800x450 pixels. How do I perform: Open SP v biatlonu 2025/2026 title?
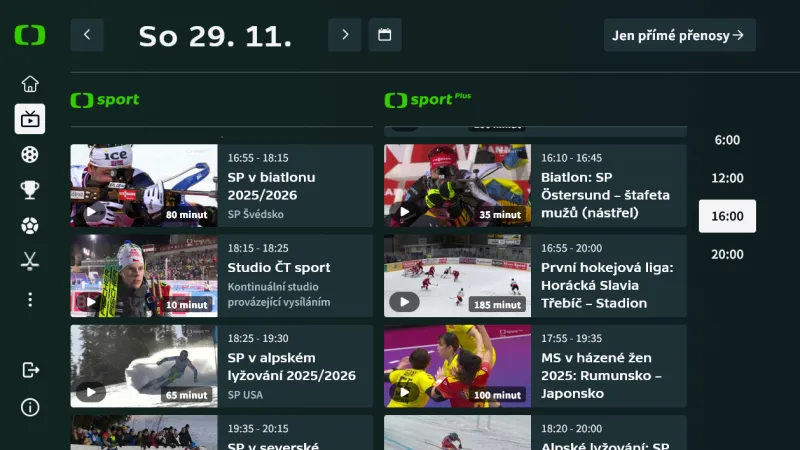(271, 186)
